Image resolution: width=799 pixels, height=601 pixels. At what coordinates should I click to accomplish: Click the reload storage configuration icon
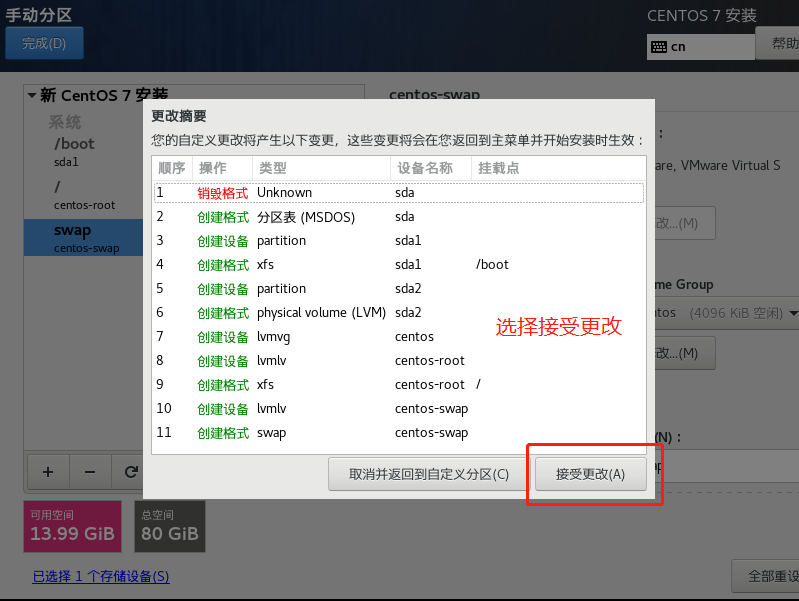130,472
